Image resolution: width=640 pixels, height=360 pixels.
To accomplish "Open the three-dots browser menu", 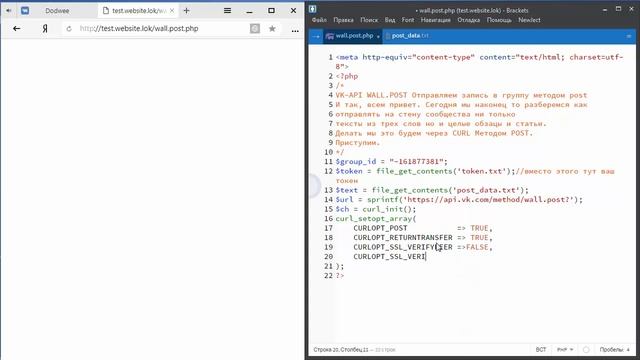I will point(295,30).
